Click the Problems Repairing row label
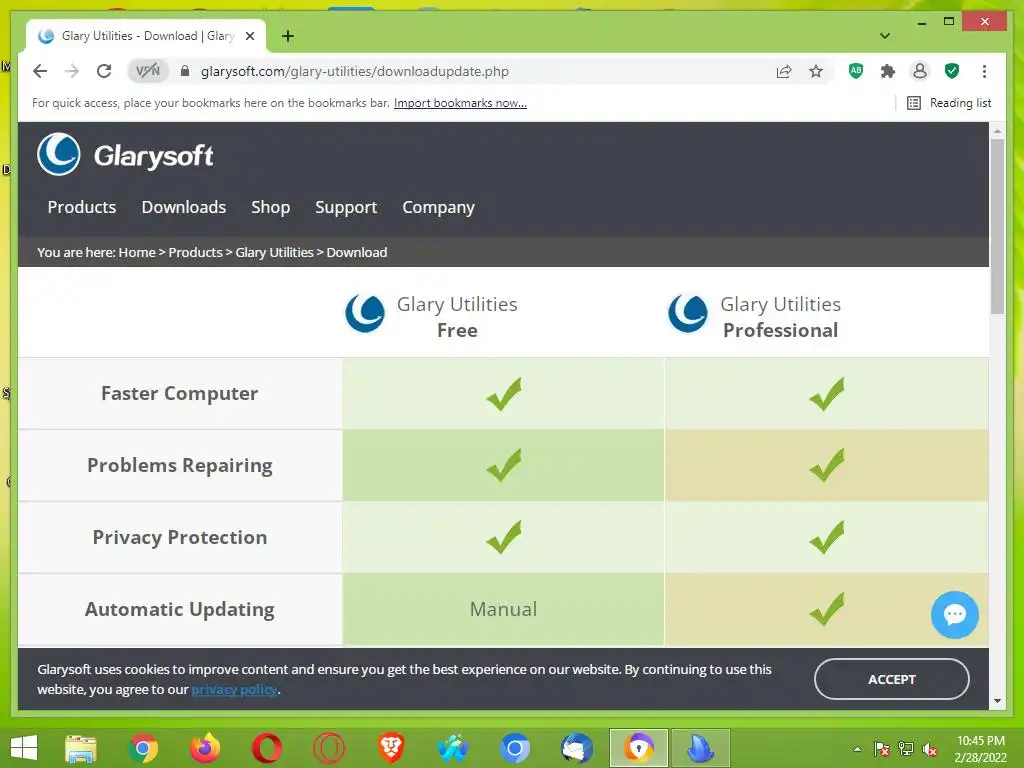This screenshot has height=768, width=1024. click(180, 465)
